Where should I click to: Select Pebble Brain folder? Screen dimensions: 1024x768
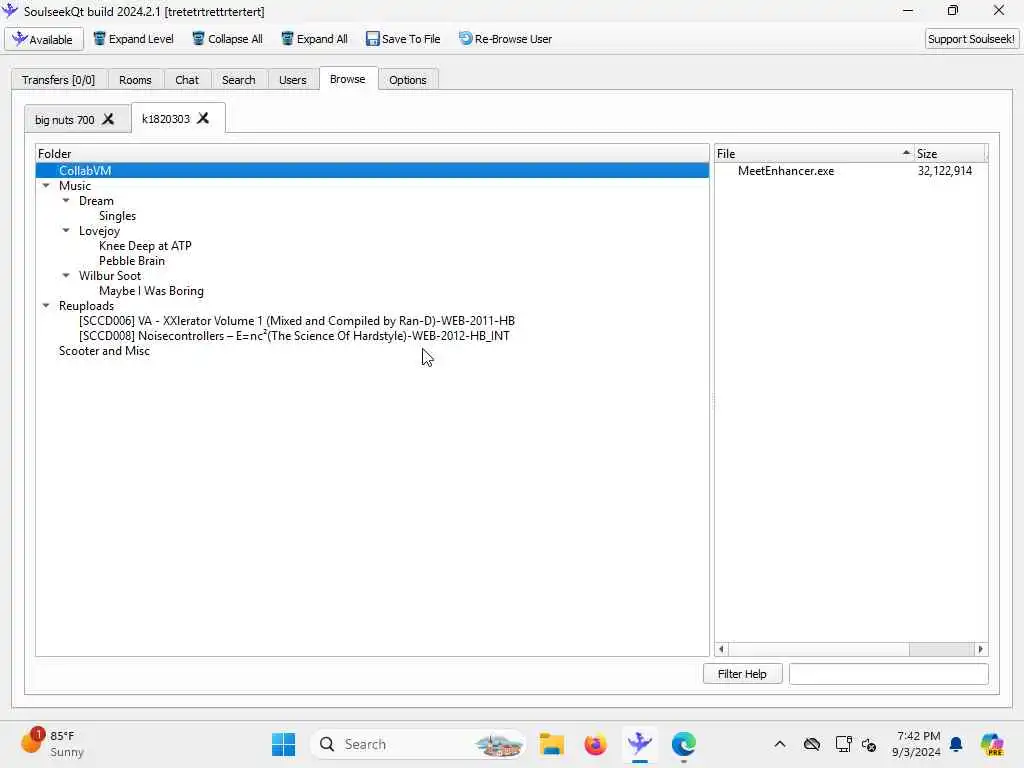[132, 261]
